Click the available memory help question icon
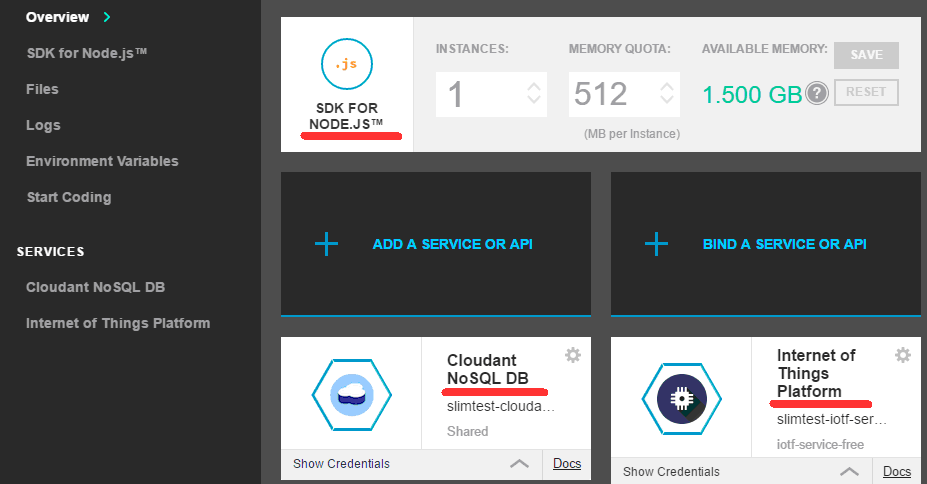This screenshot has height=484, width=927. [817, 93]
